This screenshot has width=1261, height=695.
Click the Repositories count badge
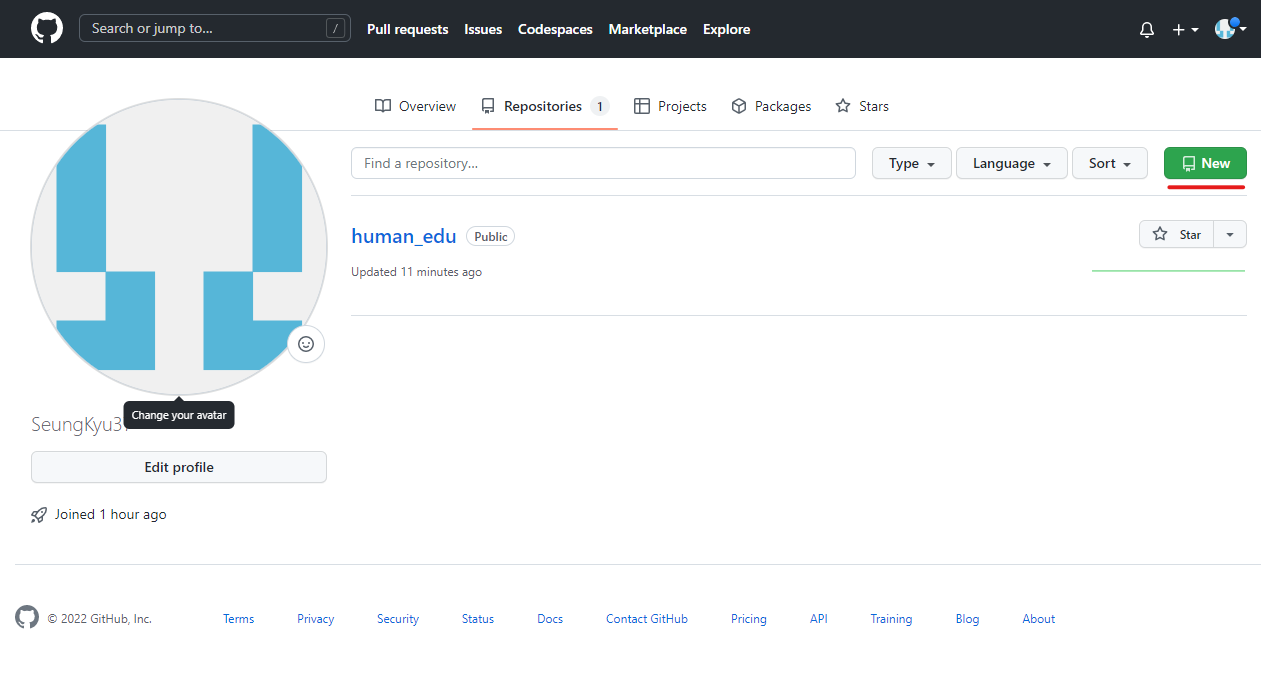pyautogui.click(x=600, y=106)
